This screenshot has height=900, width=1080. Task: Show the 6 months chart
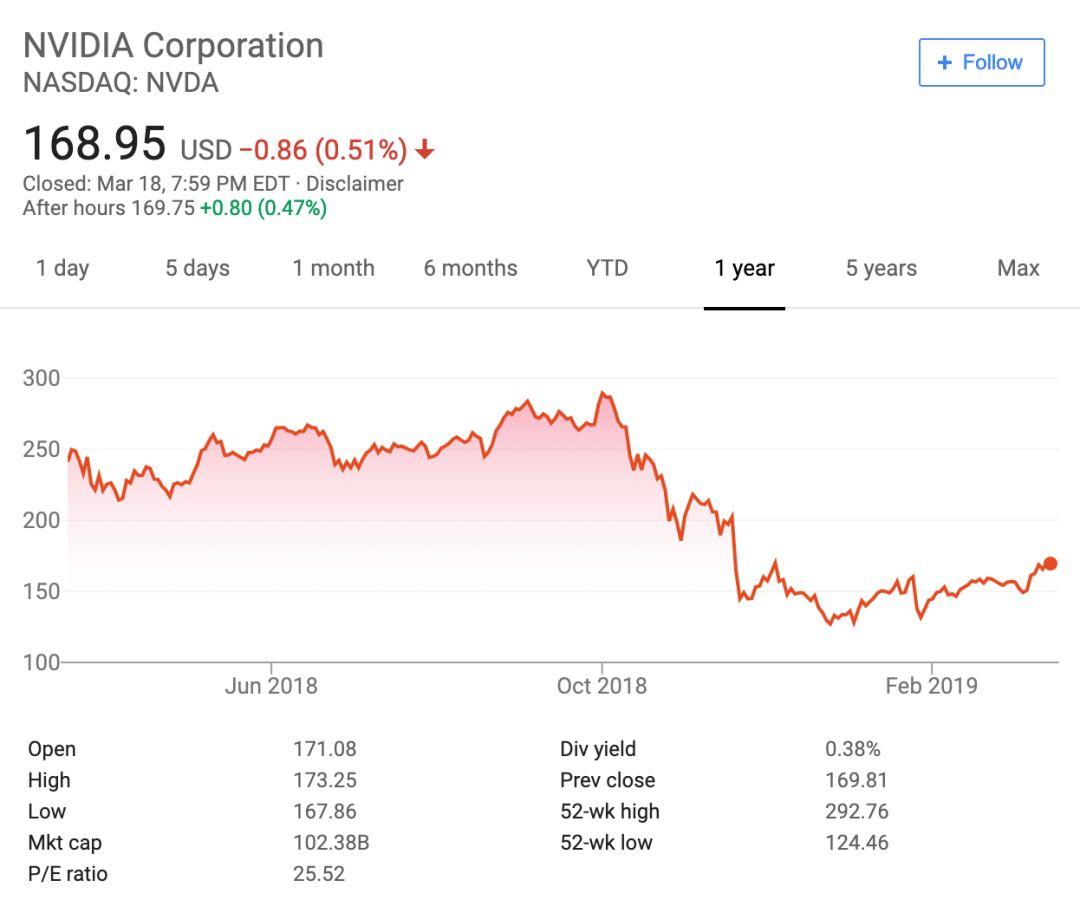tap(470, 268)
